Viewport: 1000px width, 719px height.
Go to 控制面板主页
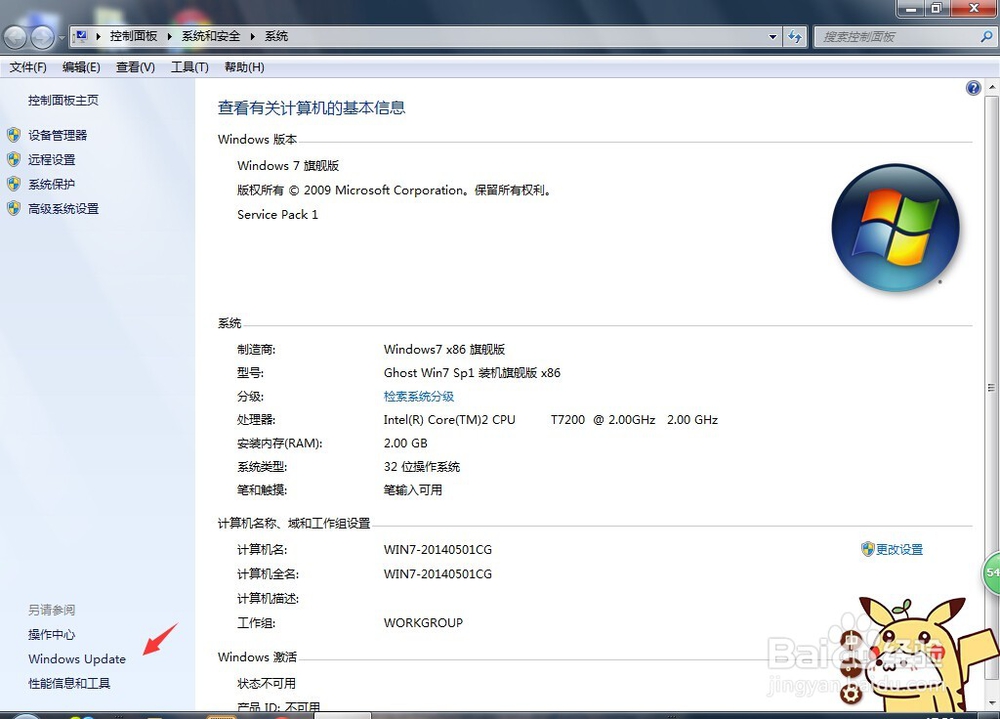[63, 100]
